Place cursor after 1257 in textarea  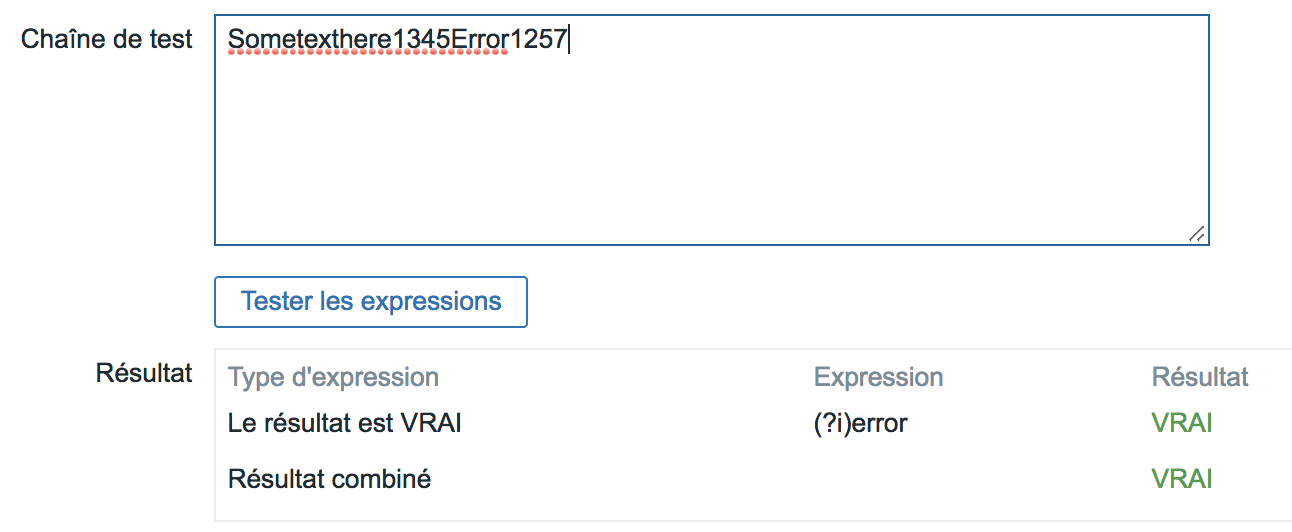pos(568,39)
